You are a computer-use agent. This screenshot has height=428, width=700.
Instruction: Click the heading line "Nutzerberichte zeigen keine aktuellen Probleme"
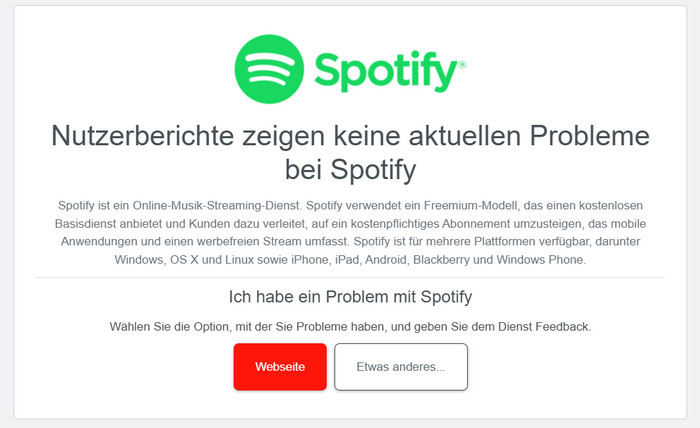[x=350, y=135]
